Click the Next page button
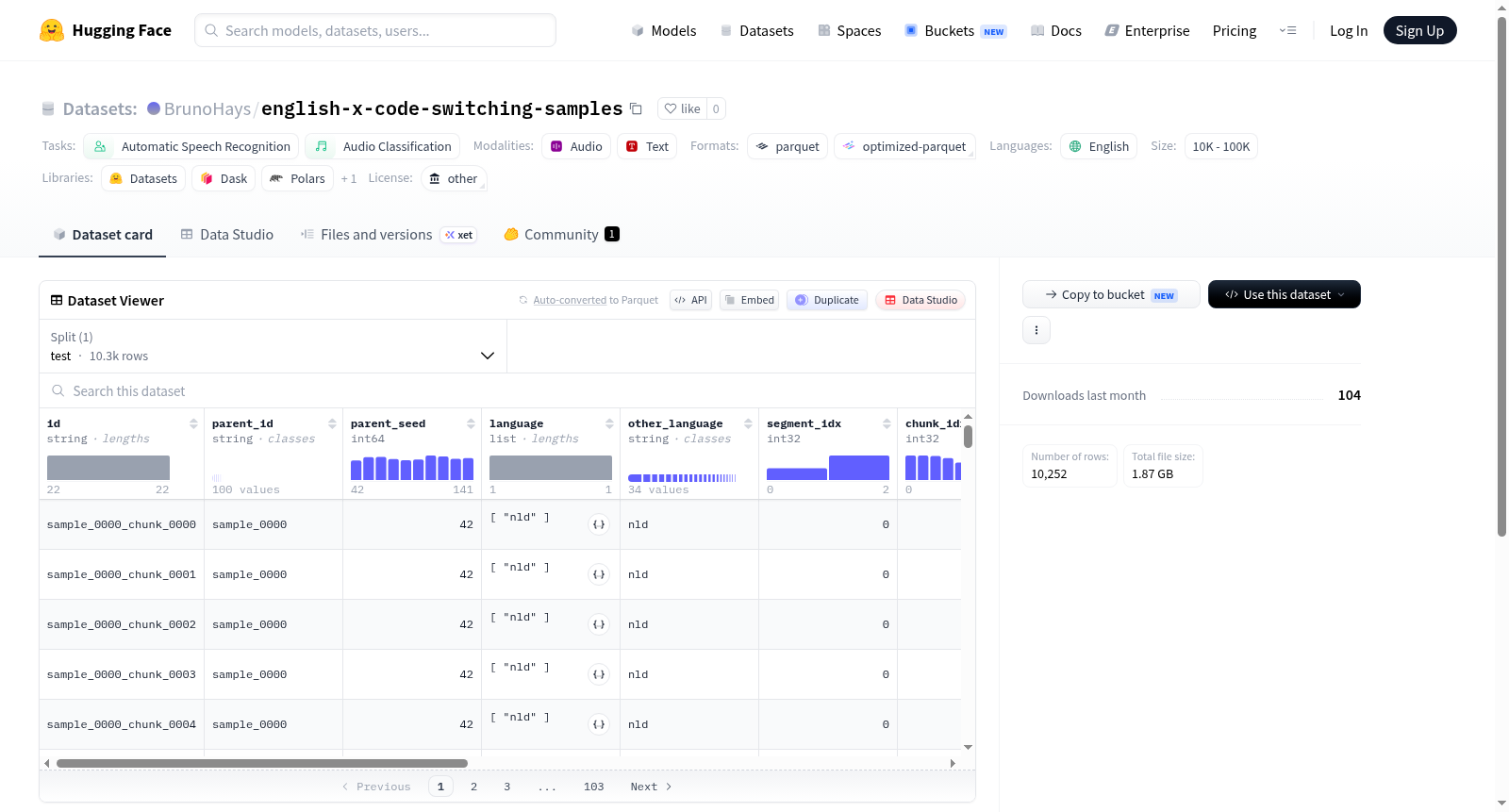The image size is (1509, 812). pos(651,787)
